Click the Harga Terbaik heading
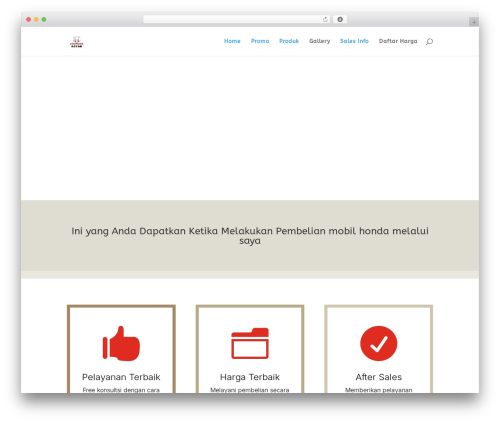500x423 pixels. pyautogui.click(x=250, y=377)
